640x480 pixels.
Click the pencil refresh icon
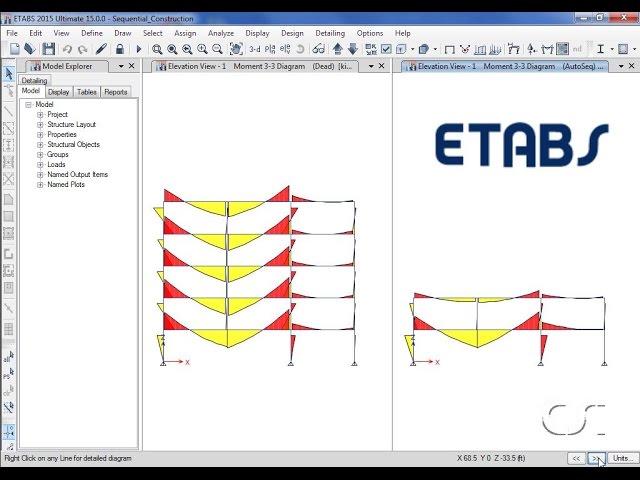tap(101, 49)
